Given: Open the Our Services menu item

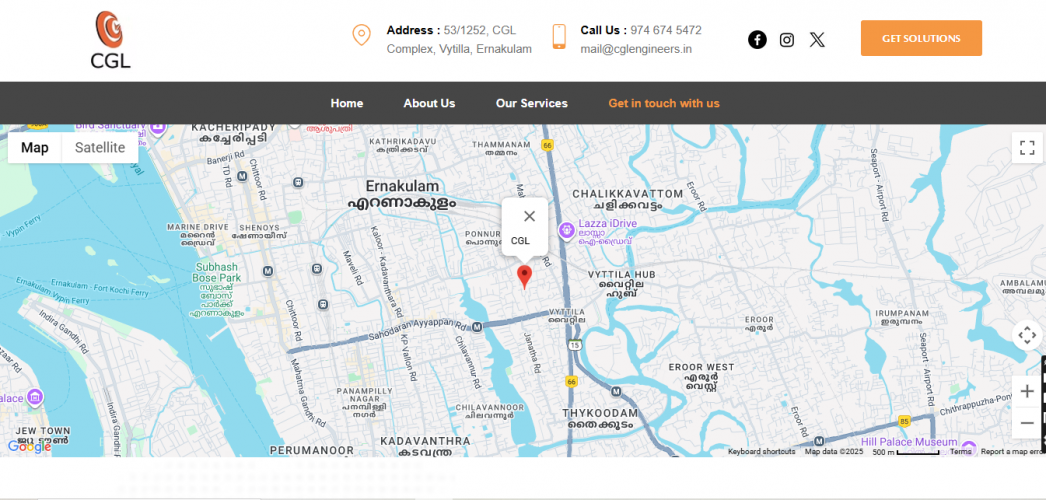Looking at the screenshot, I should pyautogui.click(x=532, y=103).
